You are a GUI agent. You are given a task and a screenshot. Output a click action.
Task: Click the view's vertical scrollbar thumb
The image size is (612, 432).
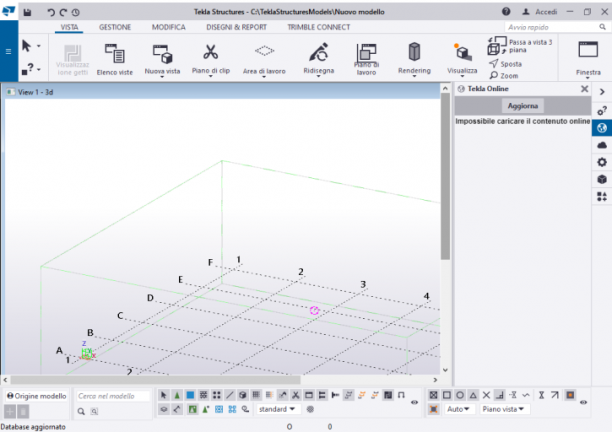click(445, 176)
